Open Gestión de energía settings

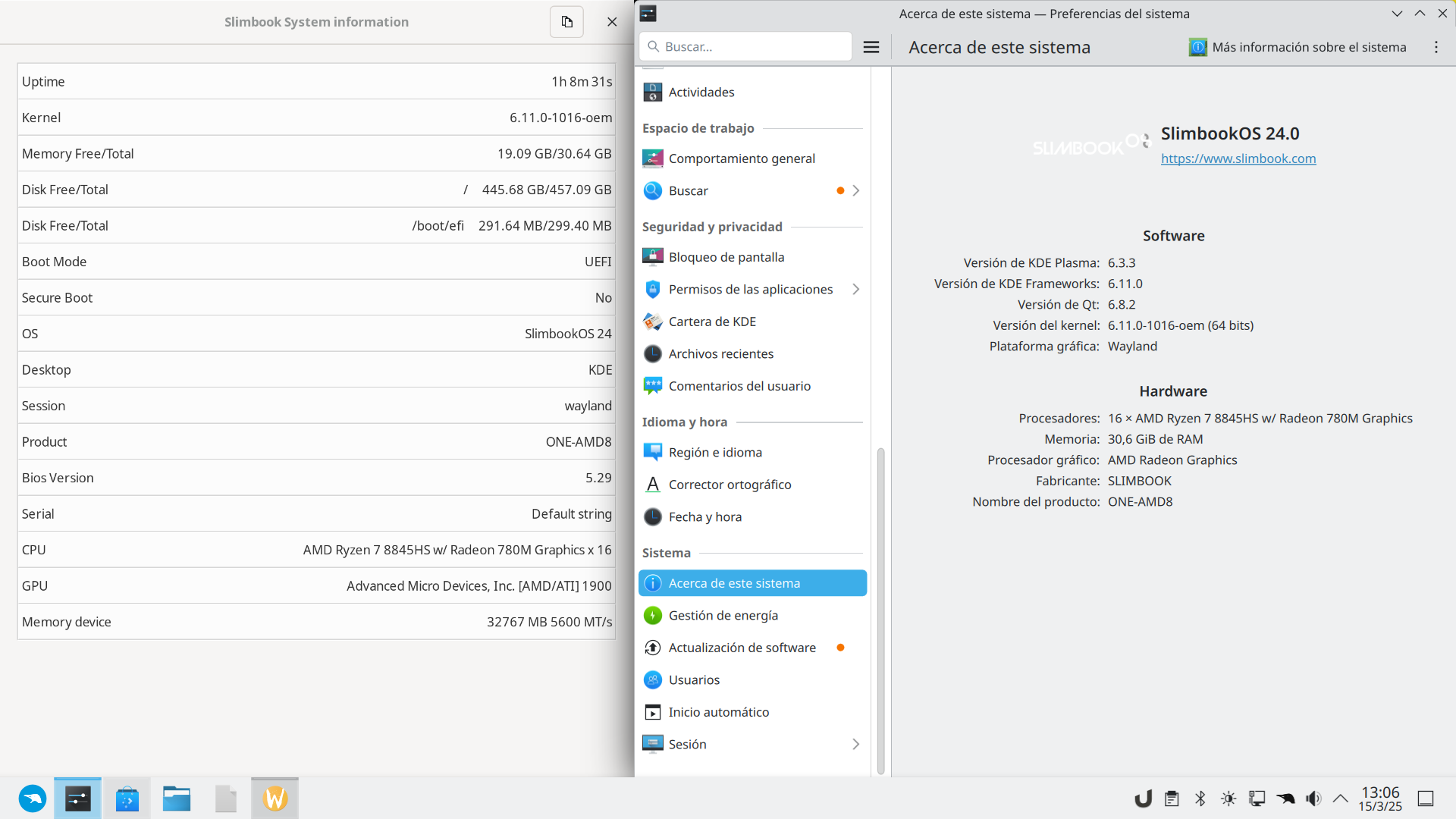point(752,616)
